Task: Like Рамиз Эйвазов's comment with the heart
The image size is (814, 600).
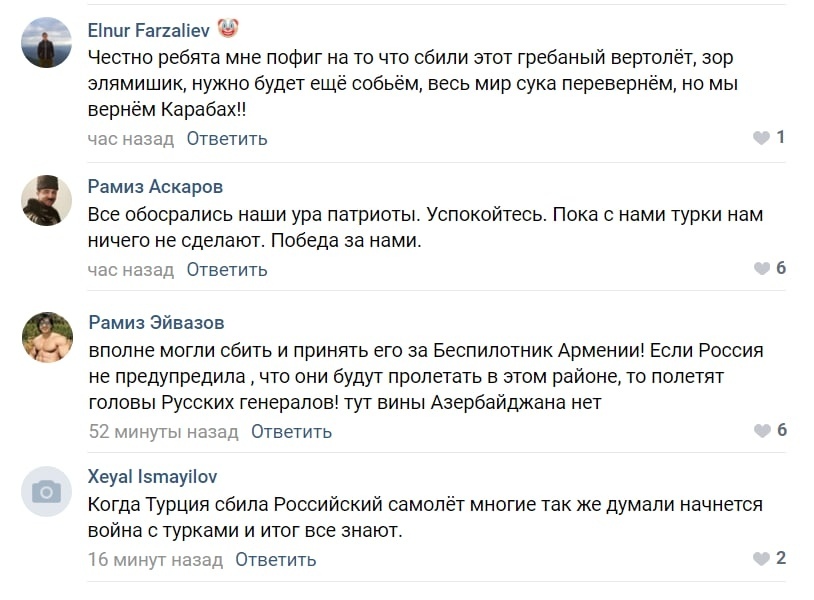Action: [x=762, y=430]
